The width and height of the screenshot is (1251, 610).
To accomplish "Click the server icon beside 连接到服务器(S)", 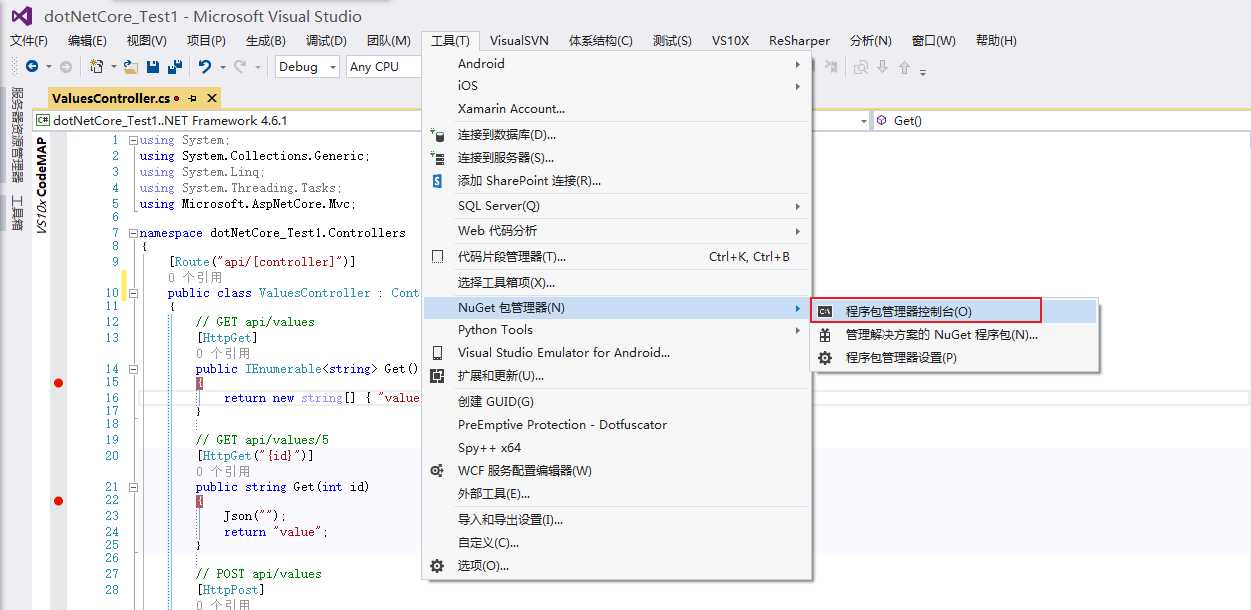I will coord(437,157).
